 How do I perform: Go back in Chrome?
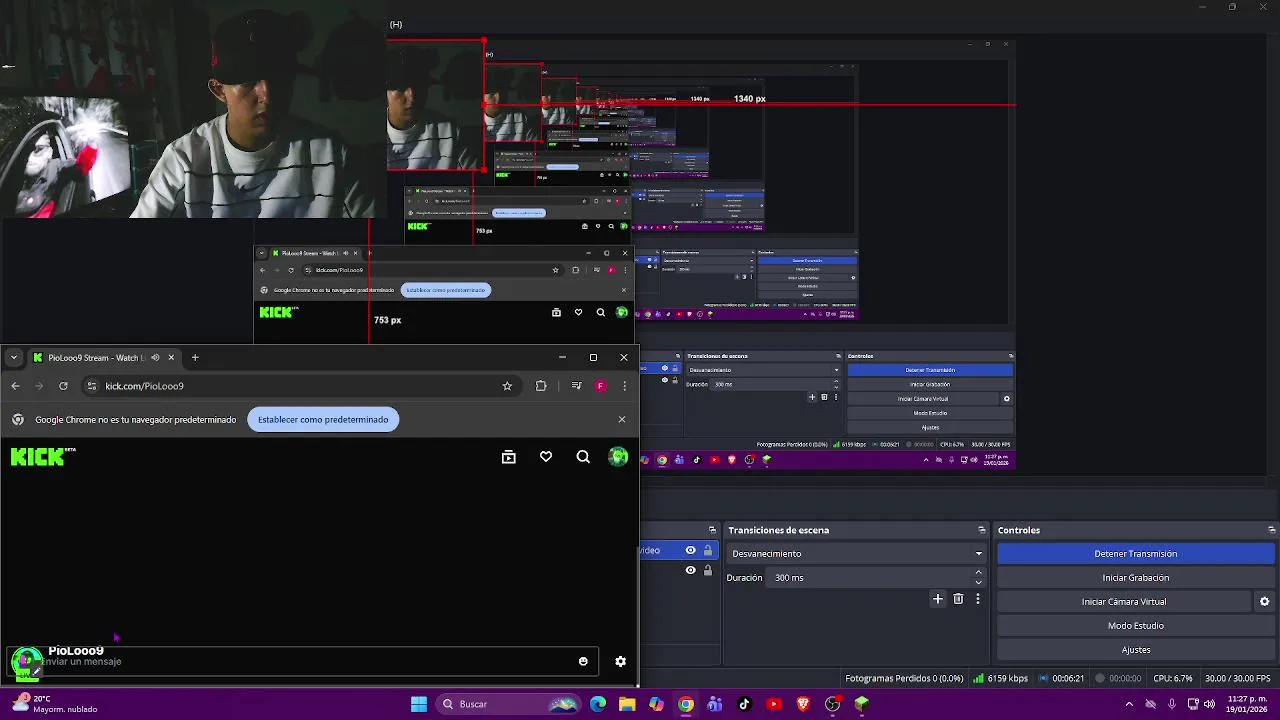tap(15, 386)
